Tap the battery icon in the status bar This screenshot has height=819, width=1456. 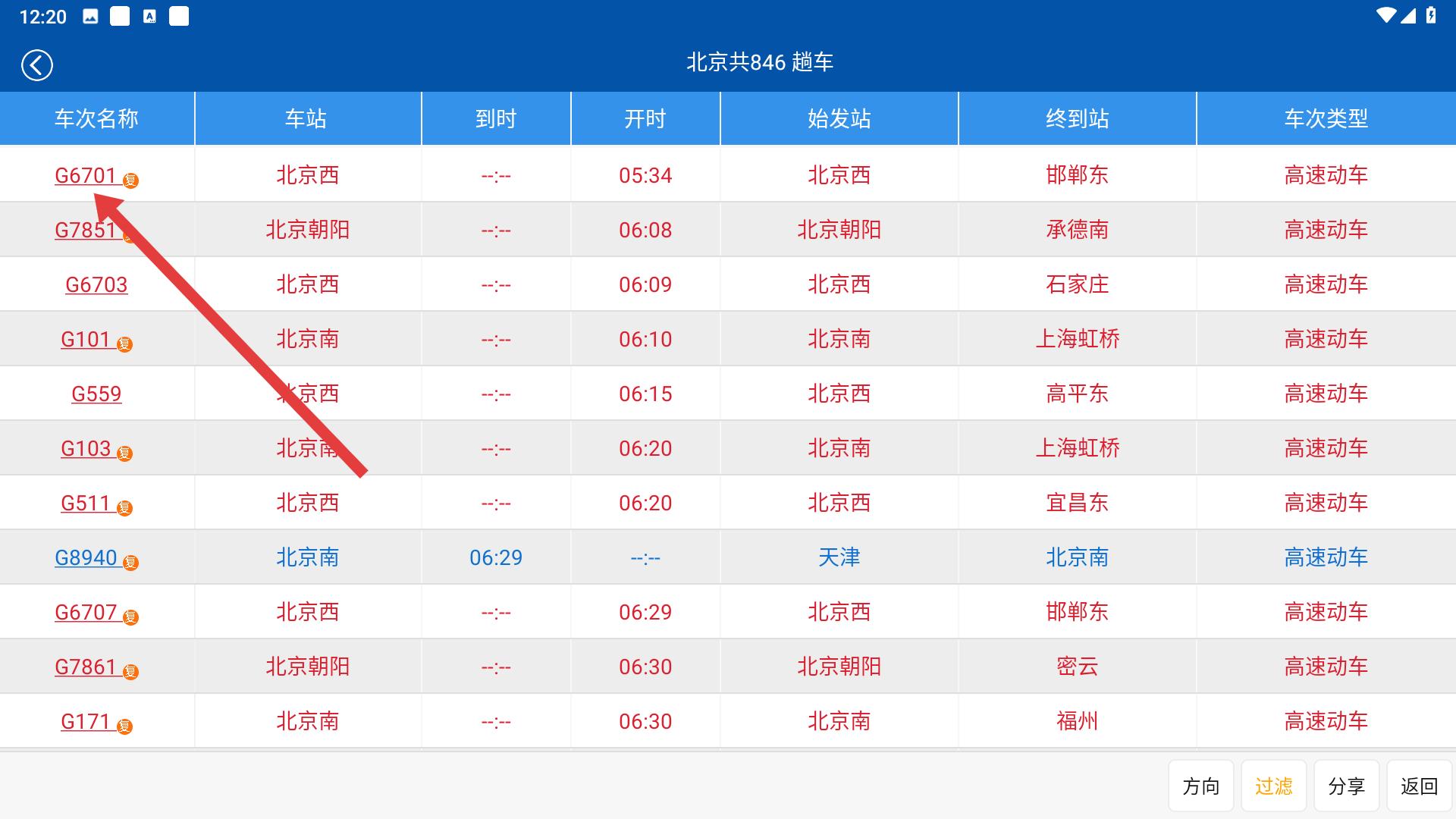pyautogui.click(x=1430, y=16)
